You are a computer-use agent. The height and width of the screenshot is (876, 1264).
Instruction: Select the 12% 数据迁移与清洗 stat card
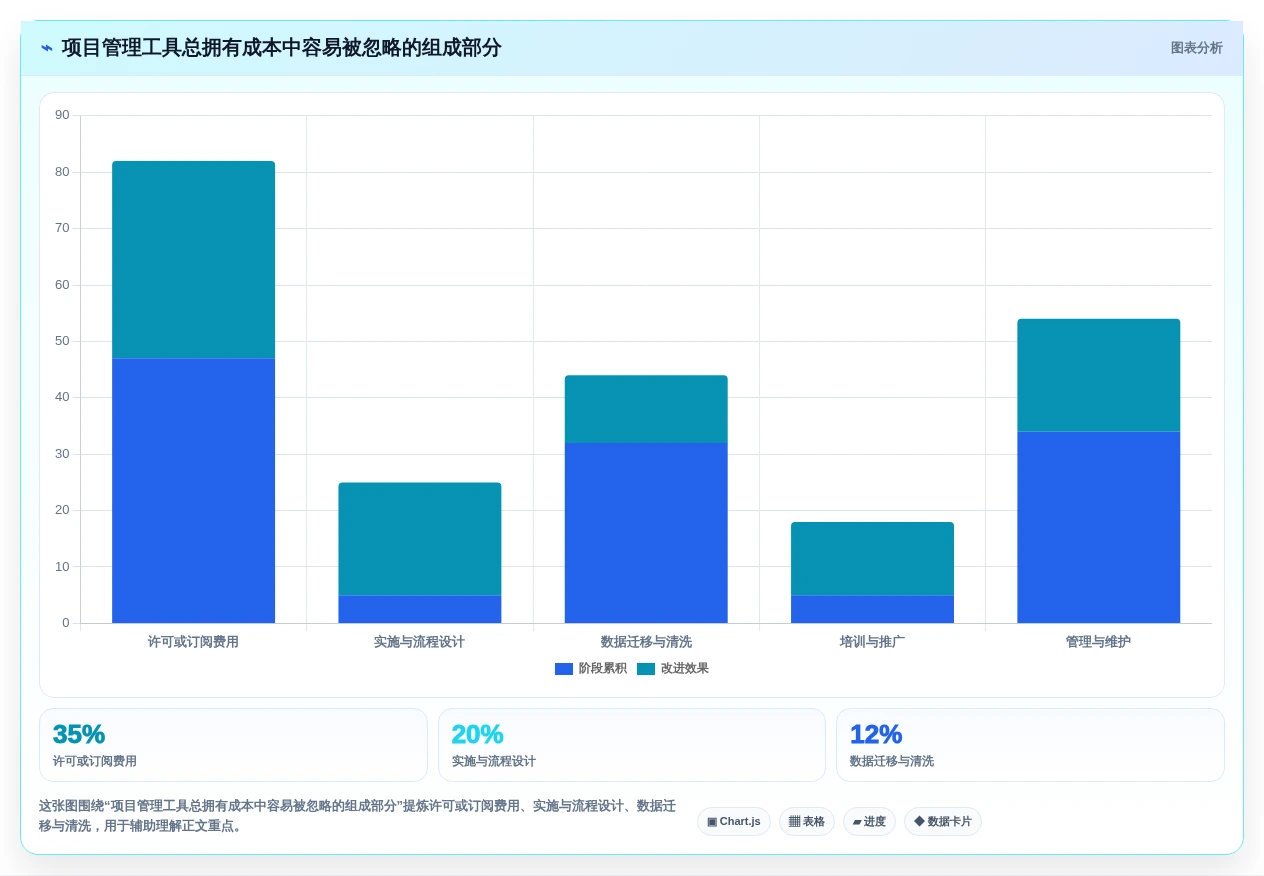coord(1030,745)
